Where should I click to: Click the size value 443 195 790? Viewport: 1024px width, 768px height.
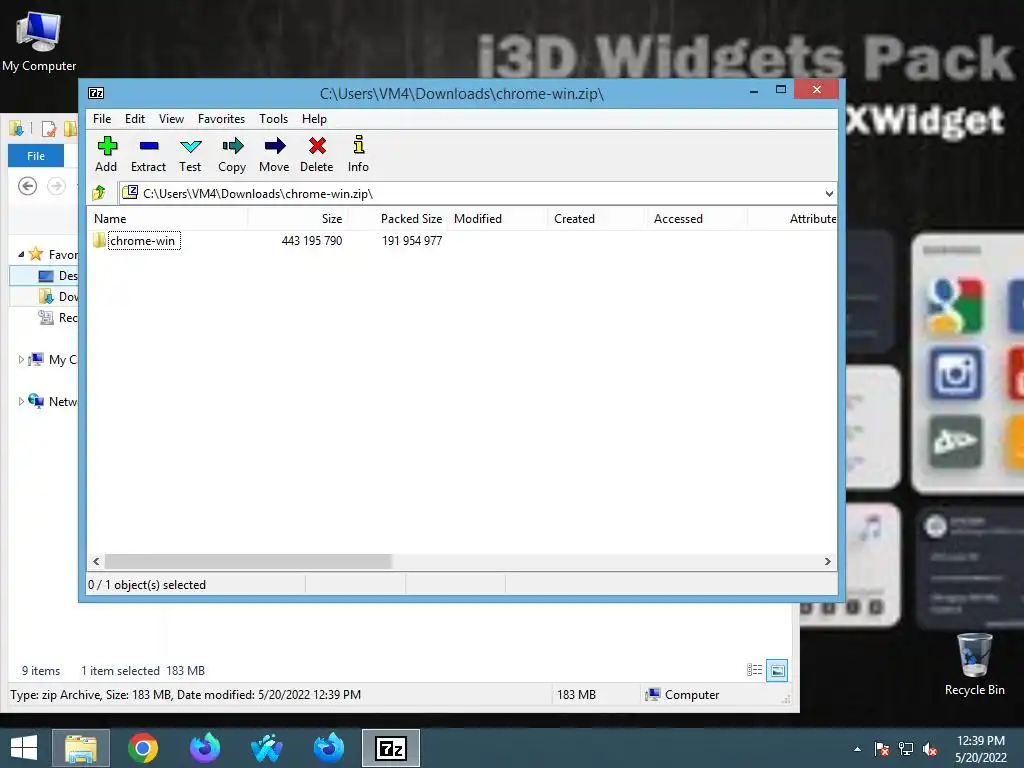click(x=312, y=240)
